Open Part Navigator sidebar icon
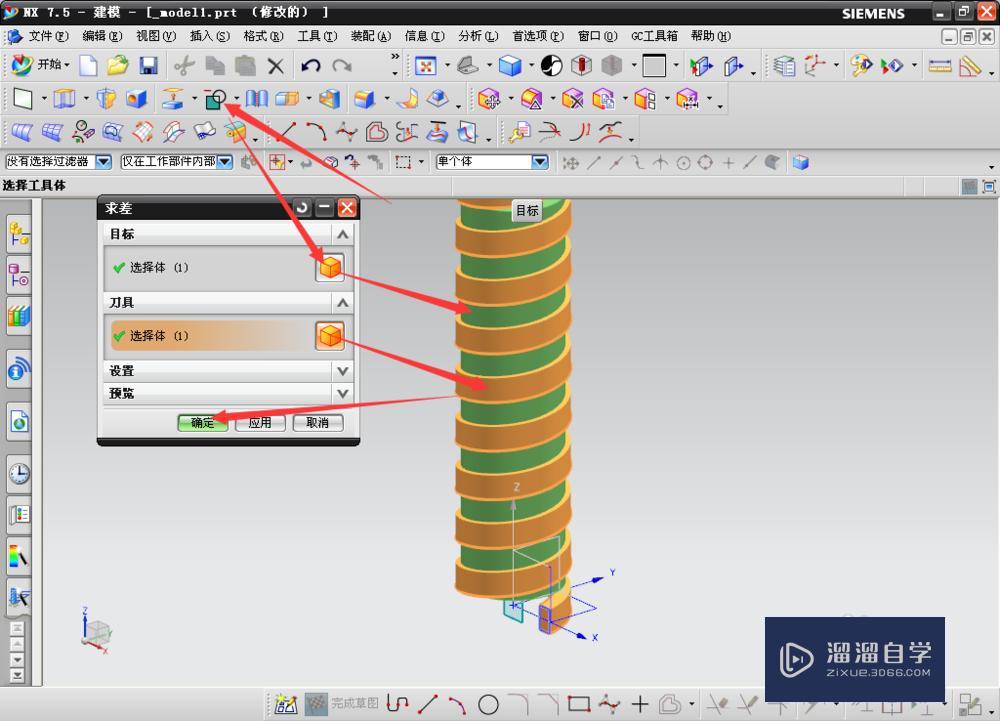Image resolution: width=1000 pixels, height=721 pixels. (x=19, y=275)
